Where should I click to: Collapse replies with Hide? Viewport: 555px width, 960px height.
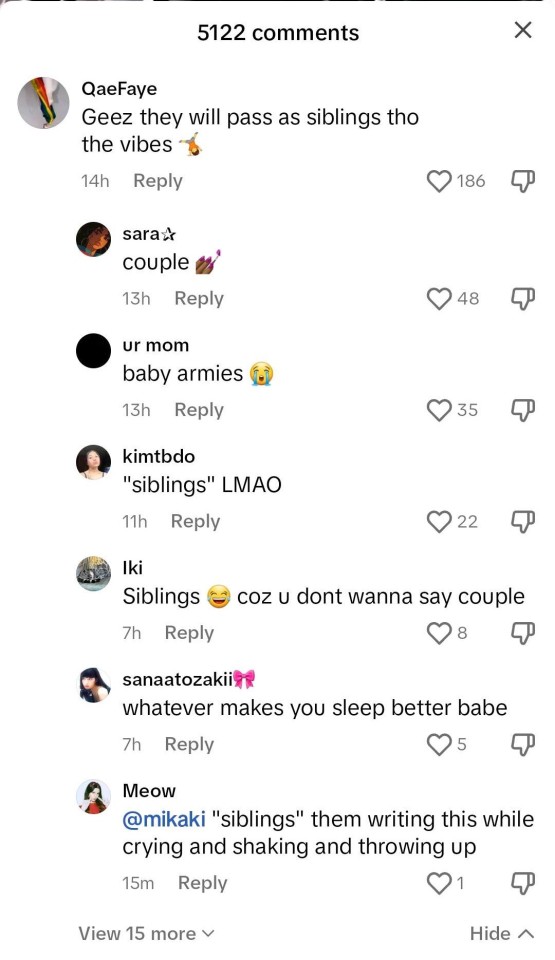(502, 934)
